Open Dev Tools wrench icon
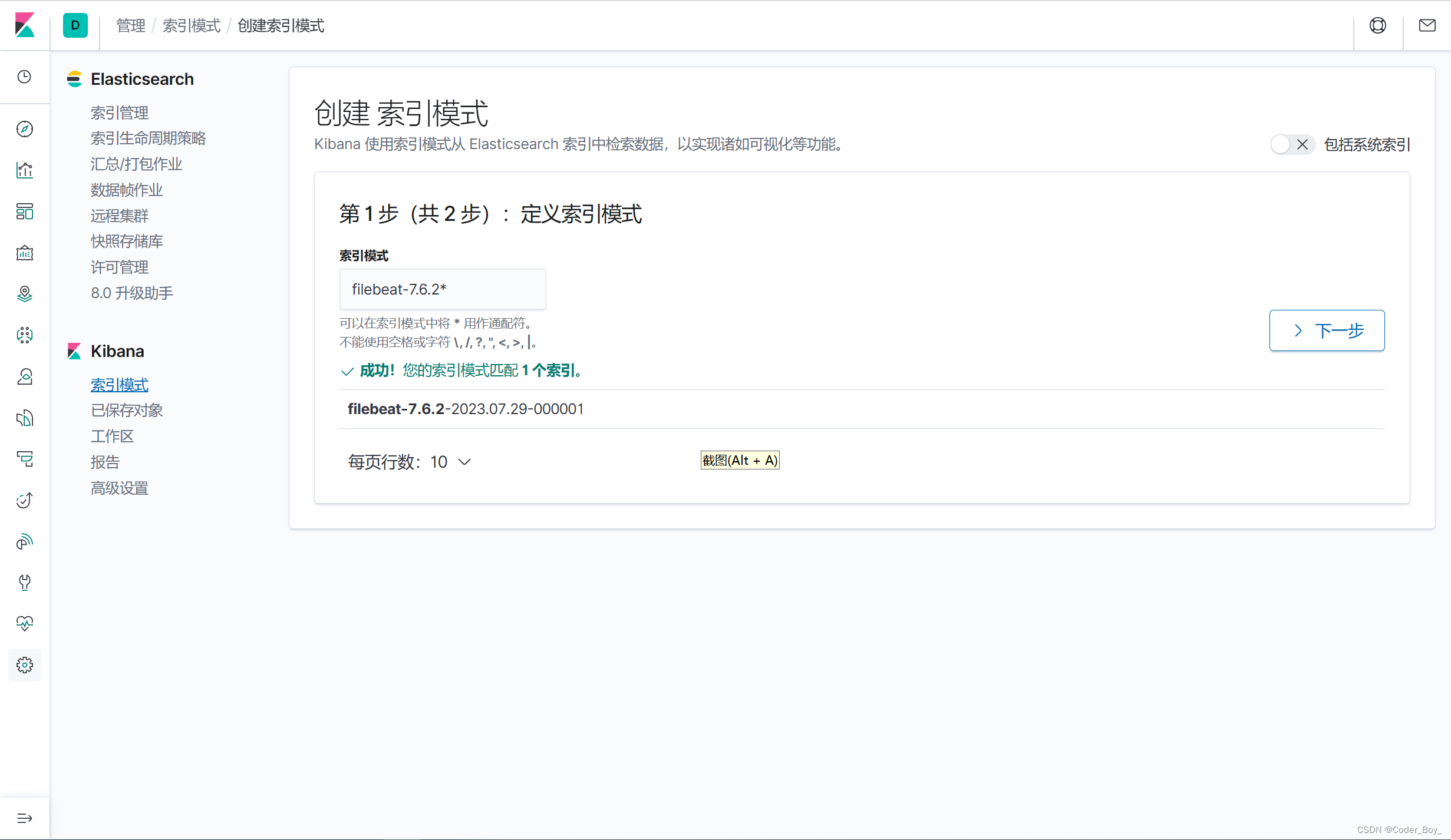Viewport: 1451px width, 840px height. [x=24, y=583]
